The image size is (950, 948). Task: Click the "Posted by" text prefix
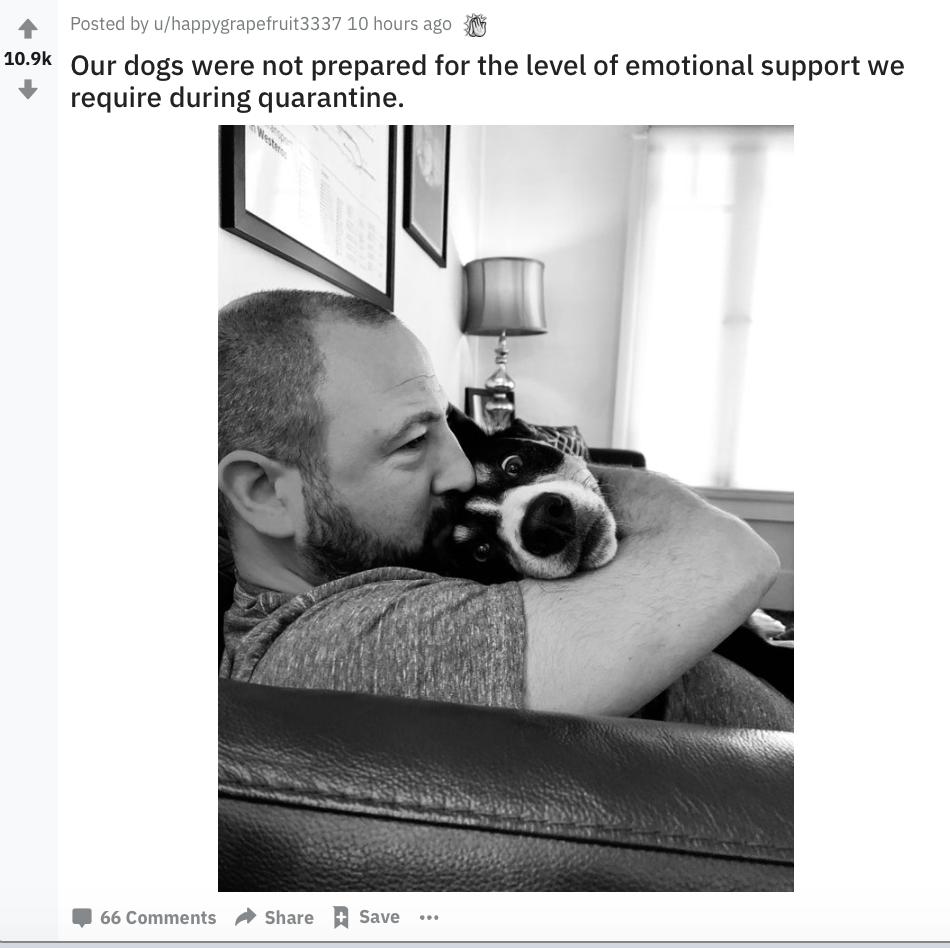click(109, 24)
